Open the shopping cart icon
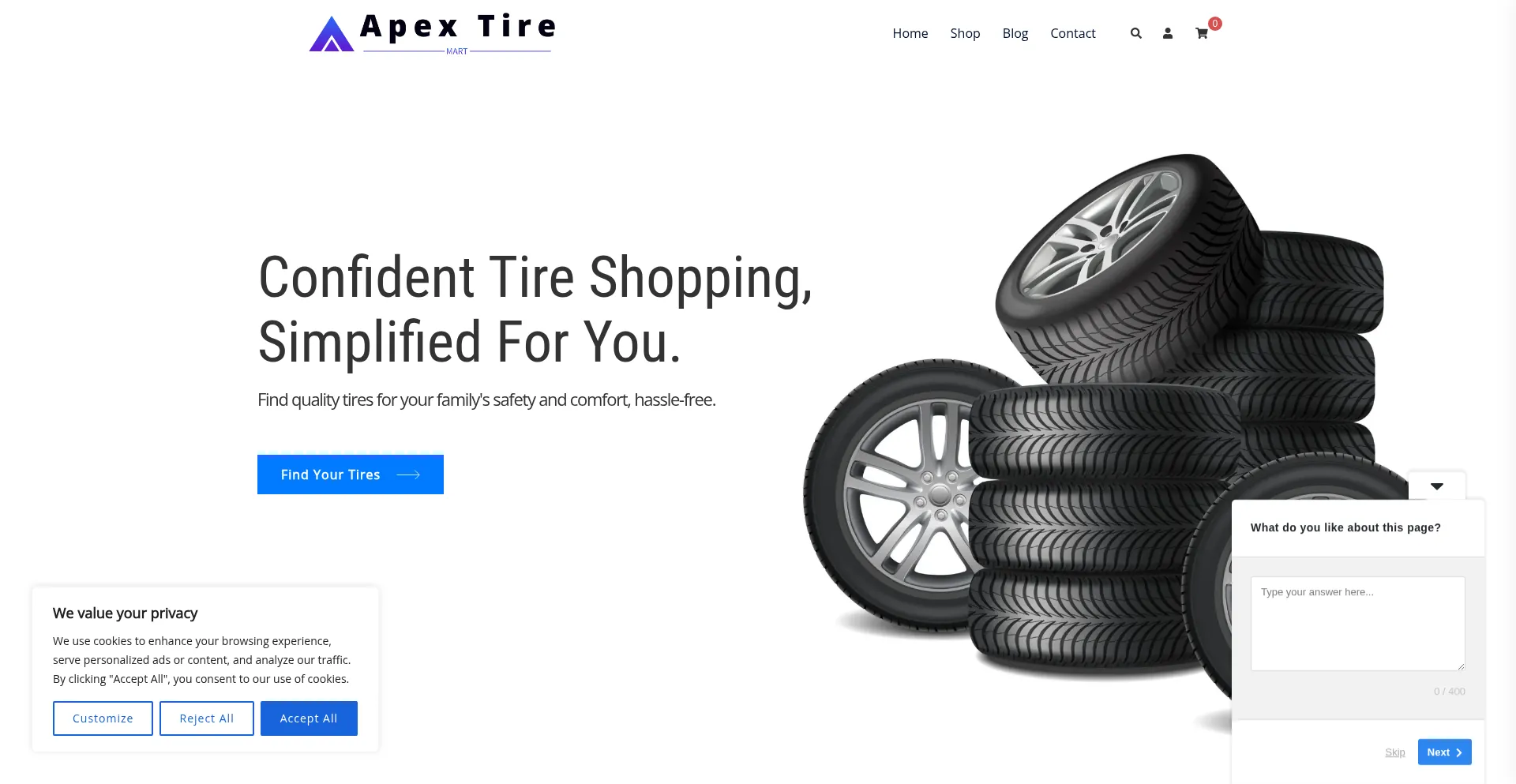This screenshot has width=1516, height=784. coord(1201,33)
